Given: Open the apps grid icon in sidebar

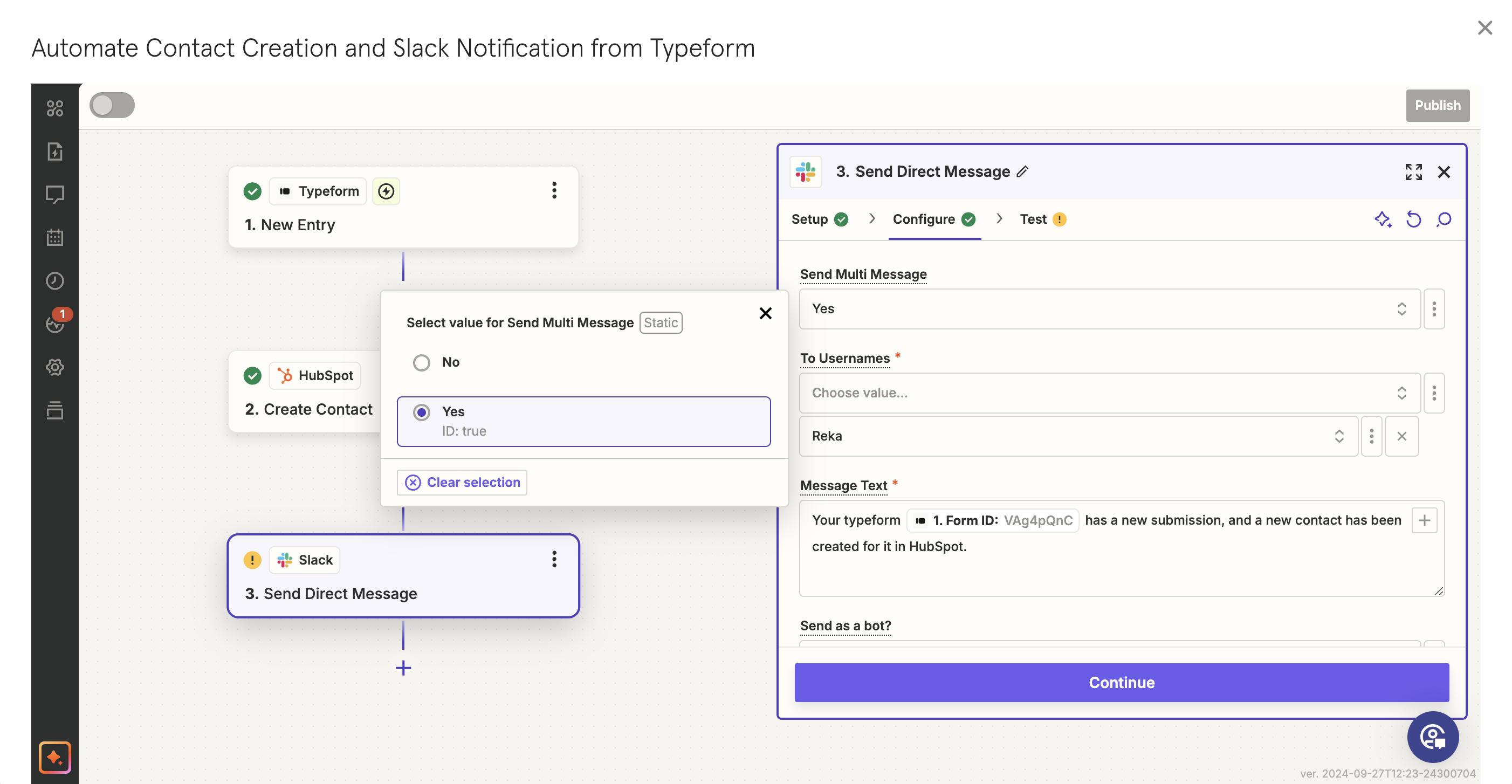Looking at the screenshot, I should click(x=54, y=108).
